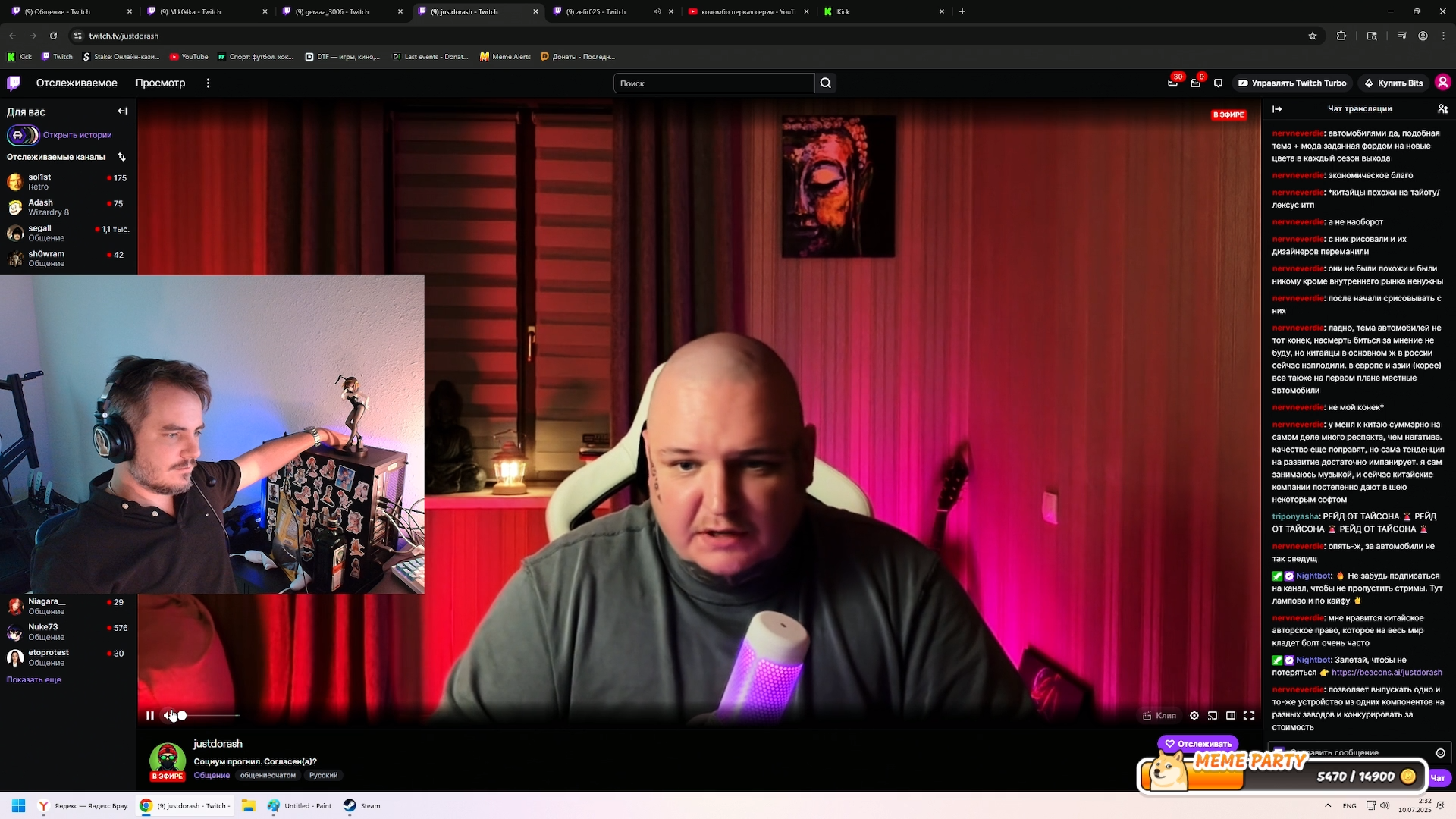Collapse the stream chat panel
Image resolution: width=1456 pixels, height=819 pixels.
tap(1277, 109)
